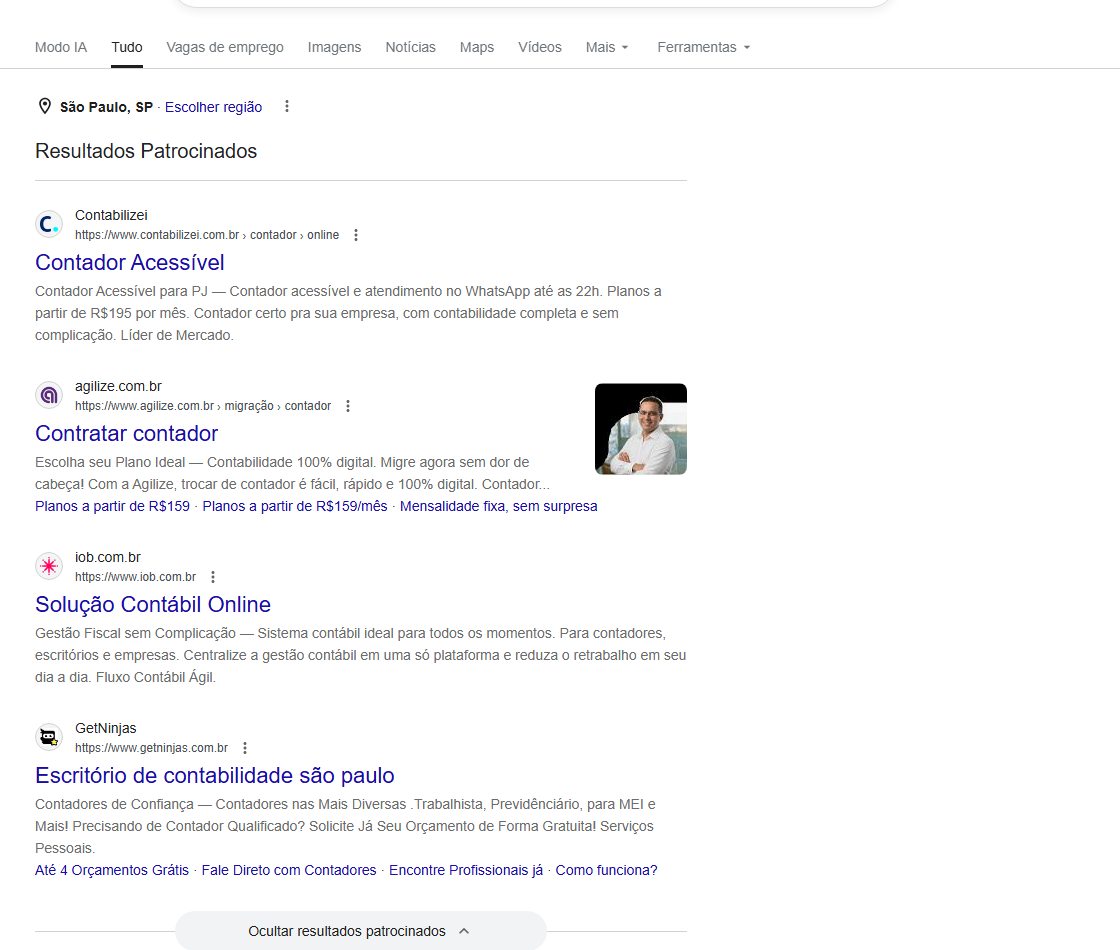This screenshot has height=950, width=1120.
Task: Click the agilize ad man thumbnail
Action: tap(641, 429)
